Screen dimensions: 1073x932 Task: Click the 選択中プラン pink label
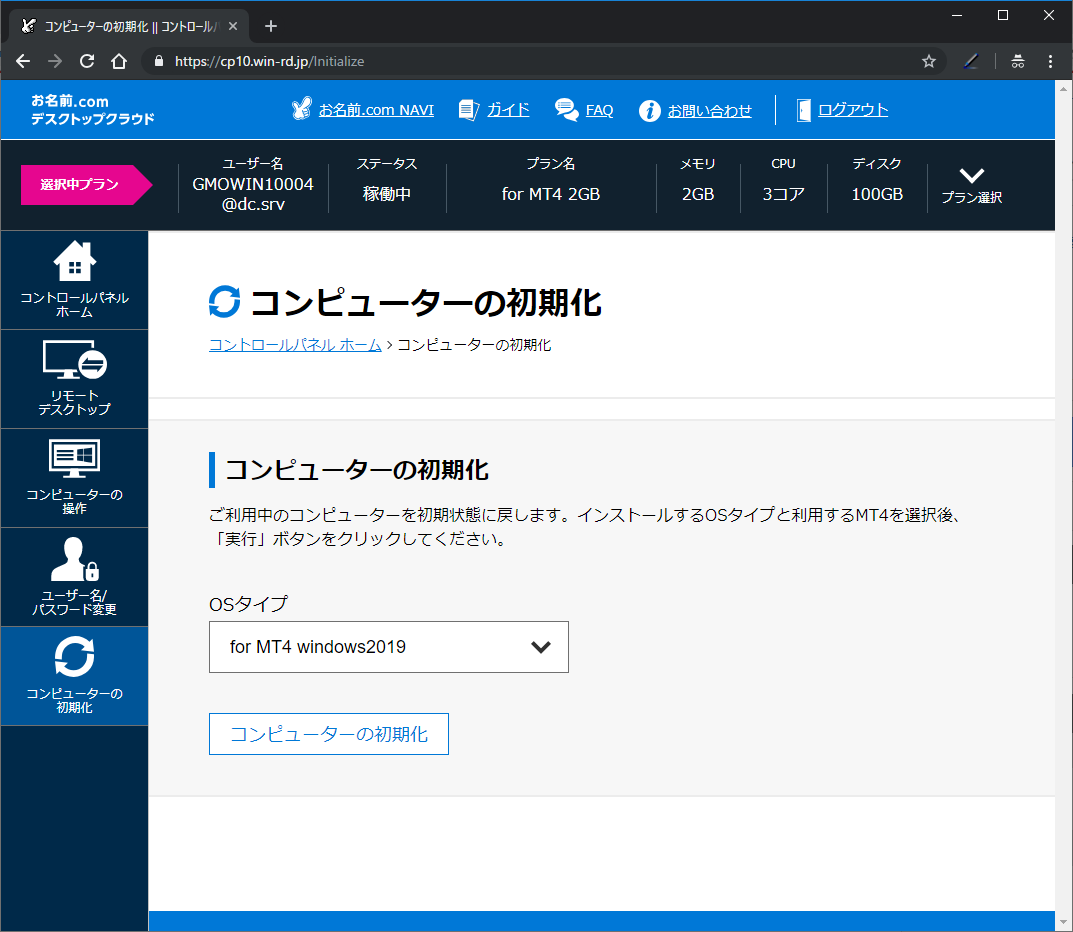pos(86,185)
